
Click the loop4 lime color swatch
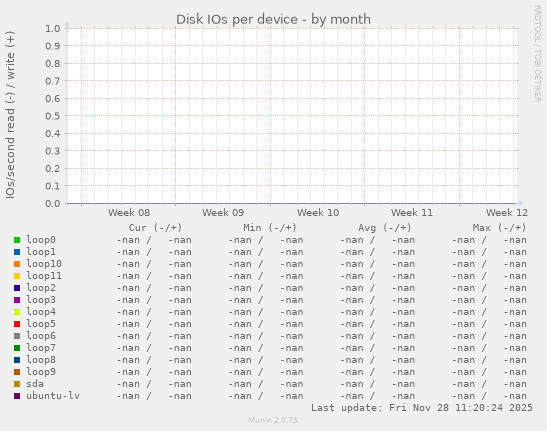click(17, 312)
